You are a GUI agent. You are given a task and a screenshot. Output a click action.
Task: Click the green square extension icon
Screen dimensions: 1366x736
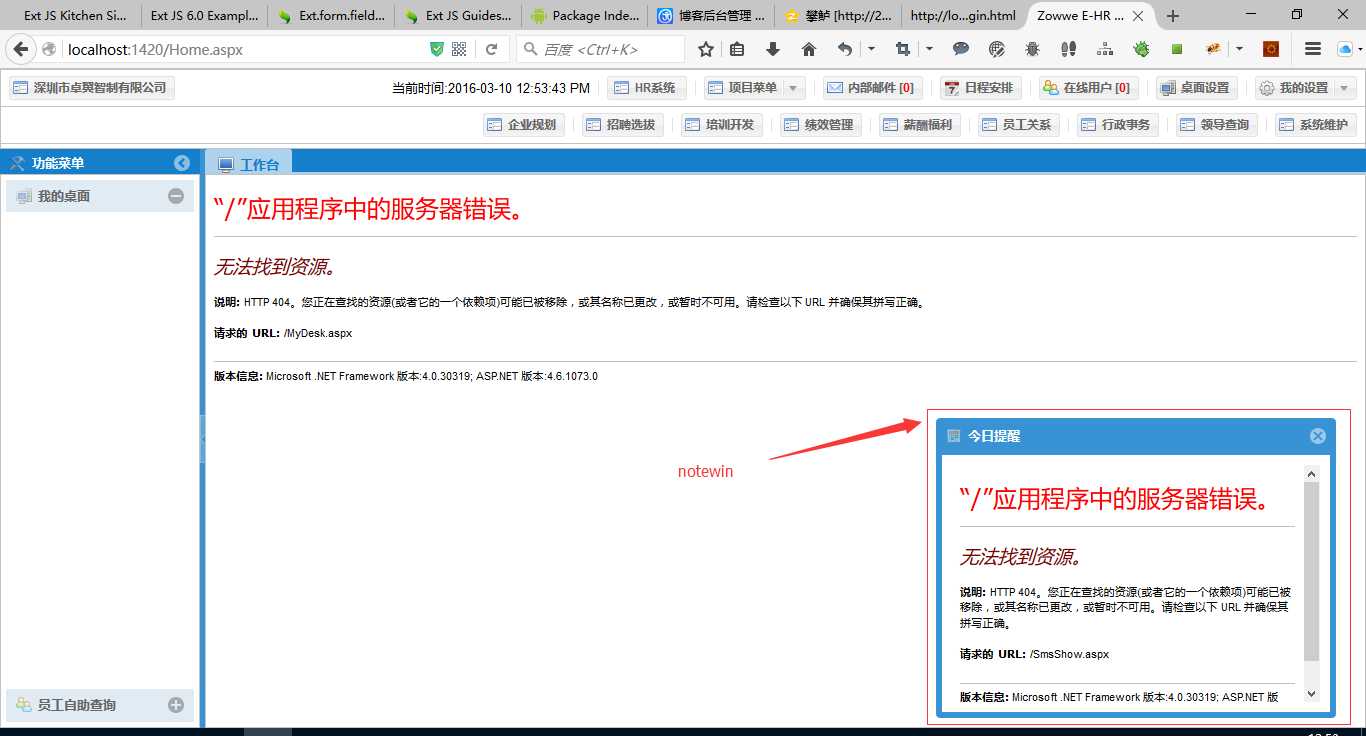[1177, 49]
